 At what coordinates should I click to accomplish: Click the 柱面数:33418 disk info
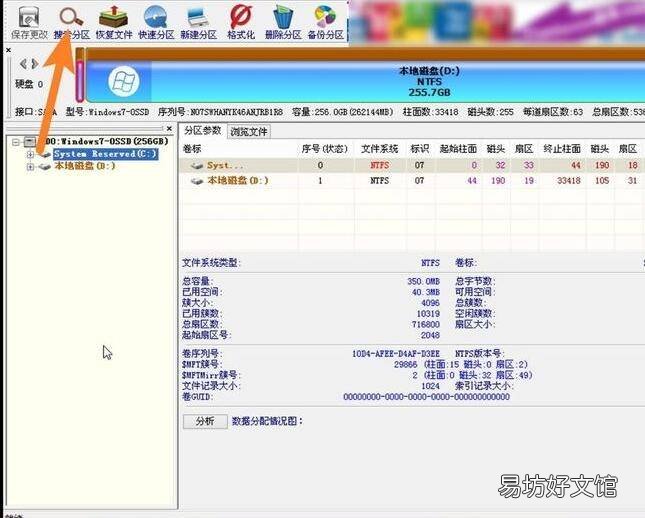click(430, 111)
